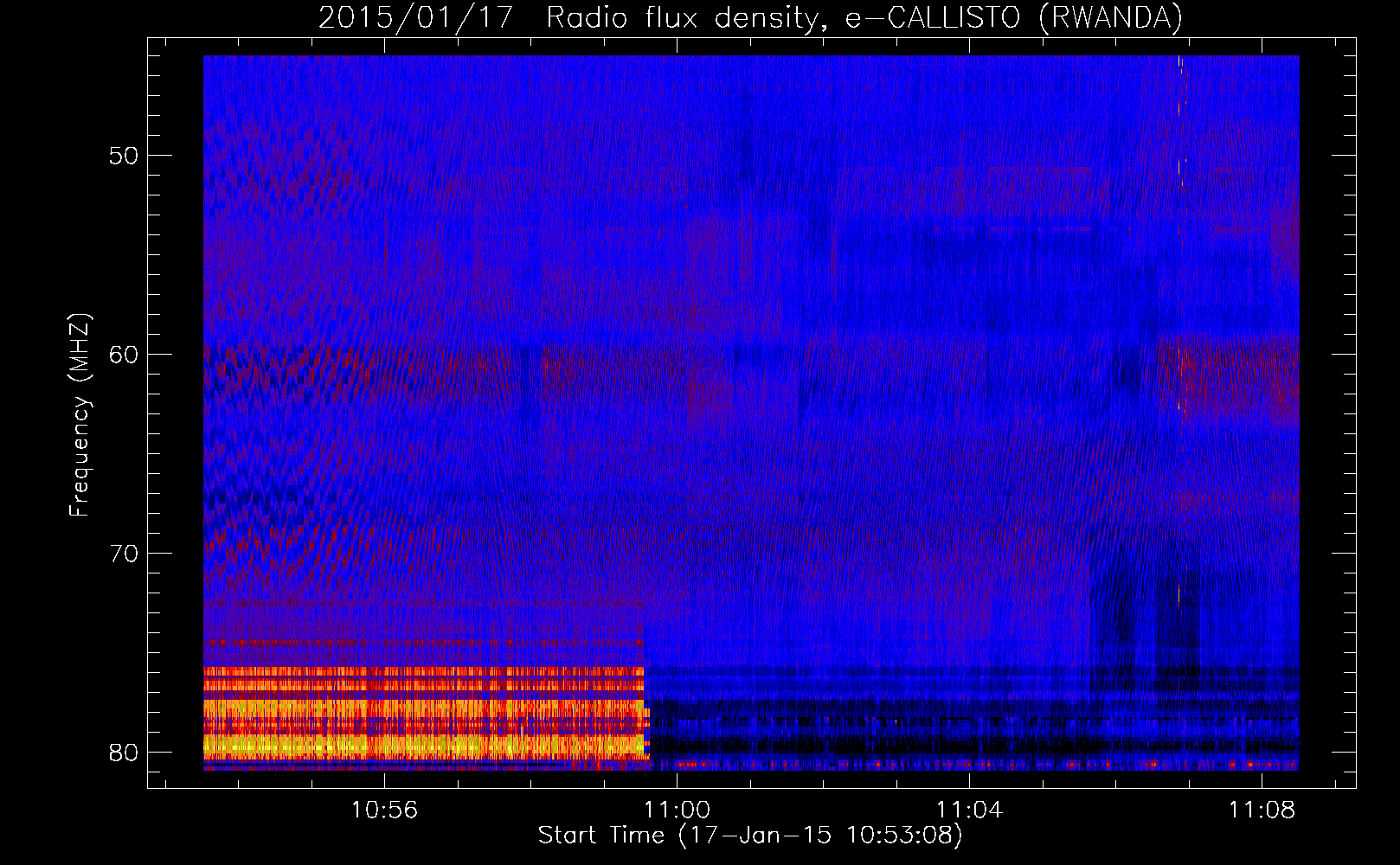Click the Frequency (MHZ) axis label
Image resolution: width=1400 pixels, height=865 pixels.
(80, 415)
